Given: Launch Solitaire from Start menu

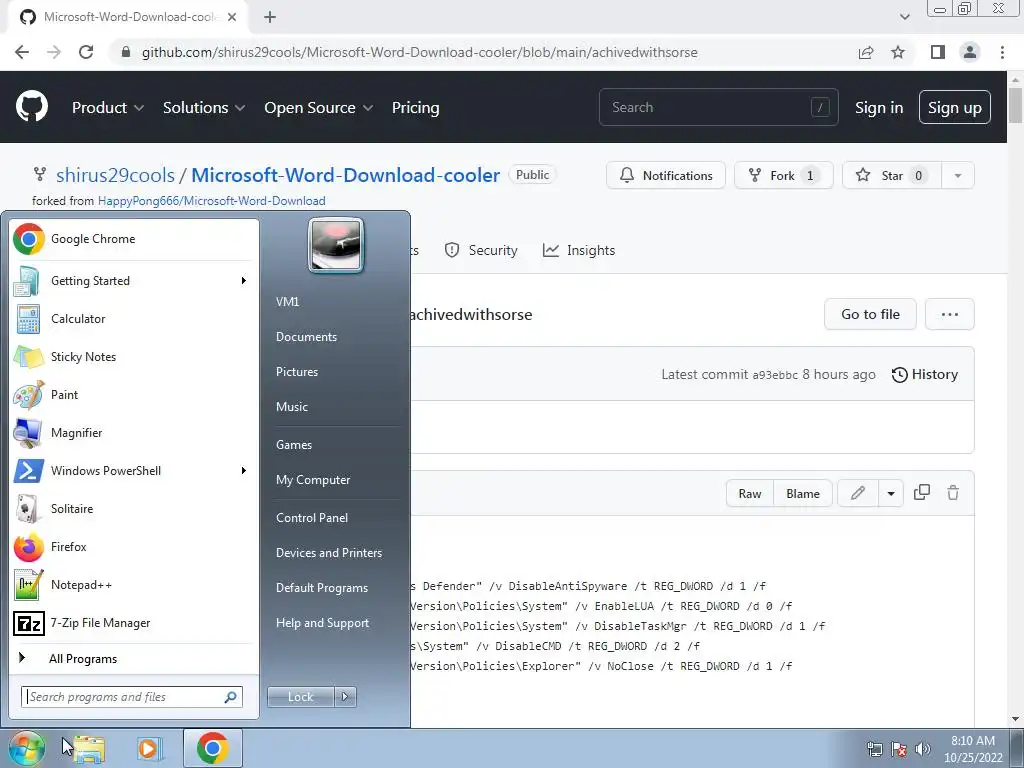Looking at the screenshot, I should [x=134, y=509].
